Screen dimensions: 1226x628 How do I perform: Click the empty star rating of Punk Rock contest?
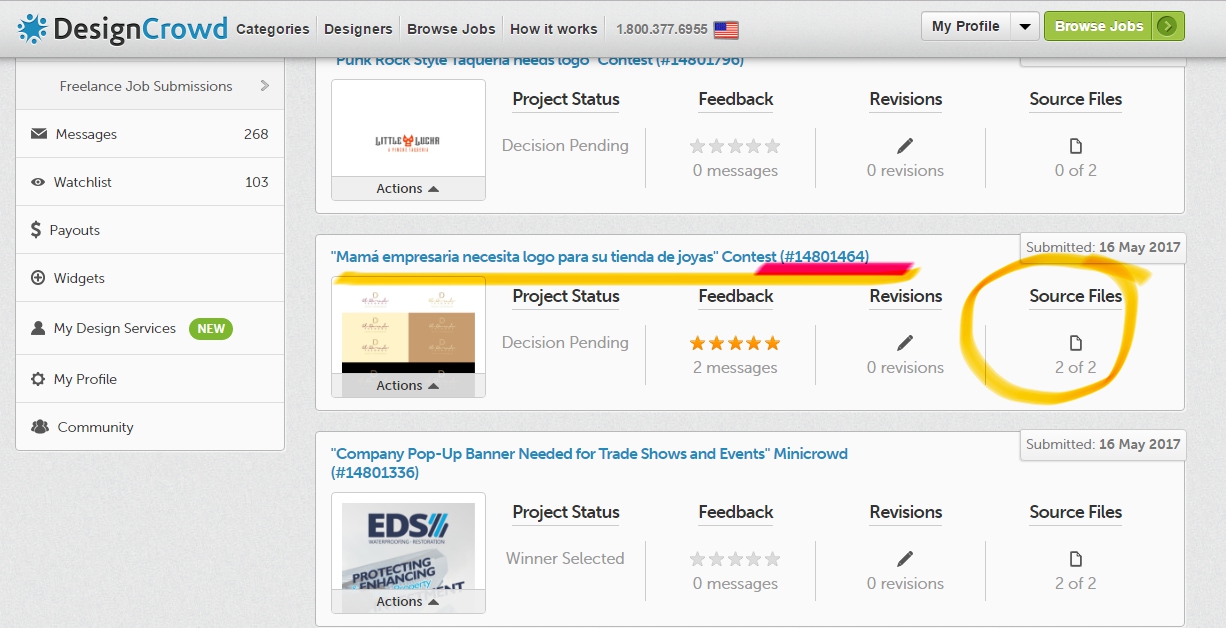(735, 146)
